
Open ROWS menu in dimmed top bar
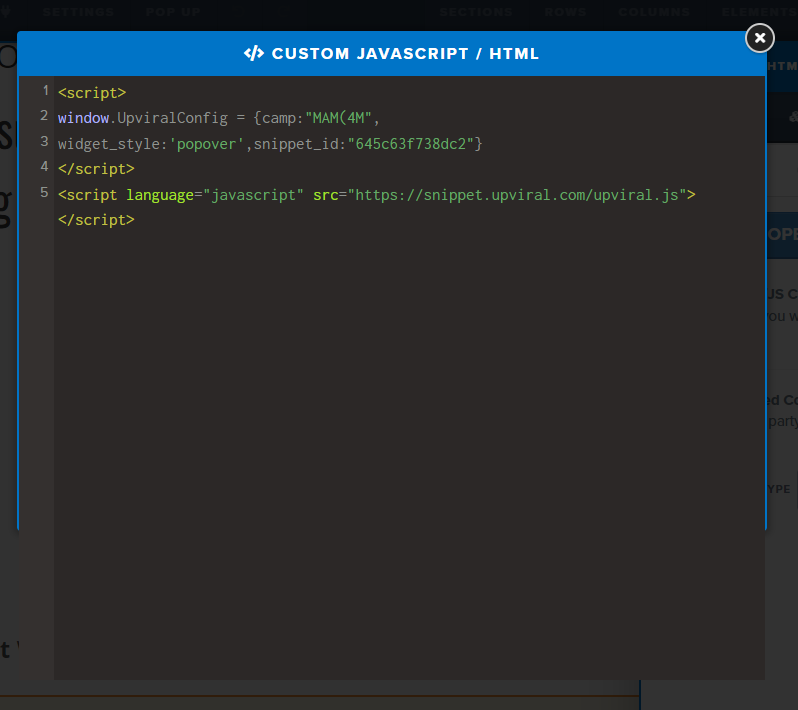[565, 12]
